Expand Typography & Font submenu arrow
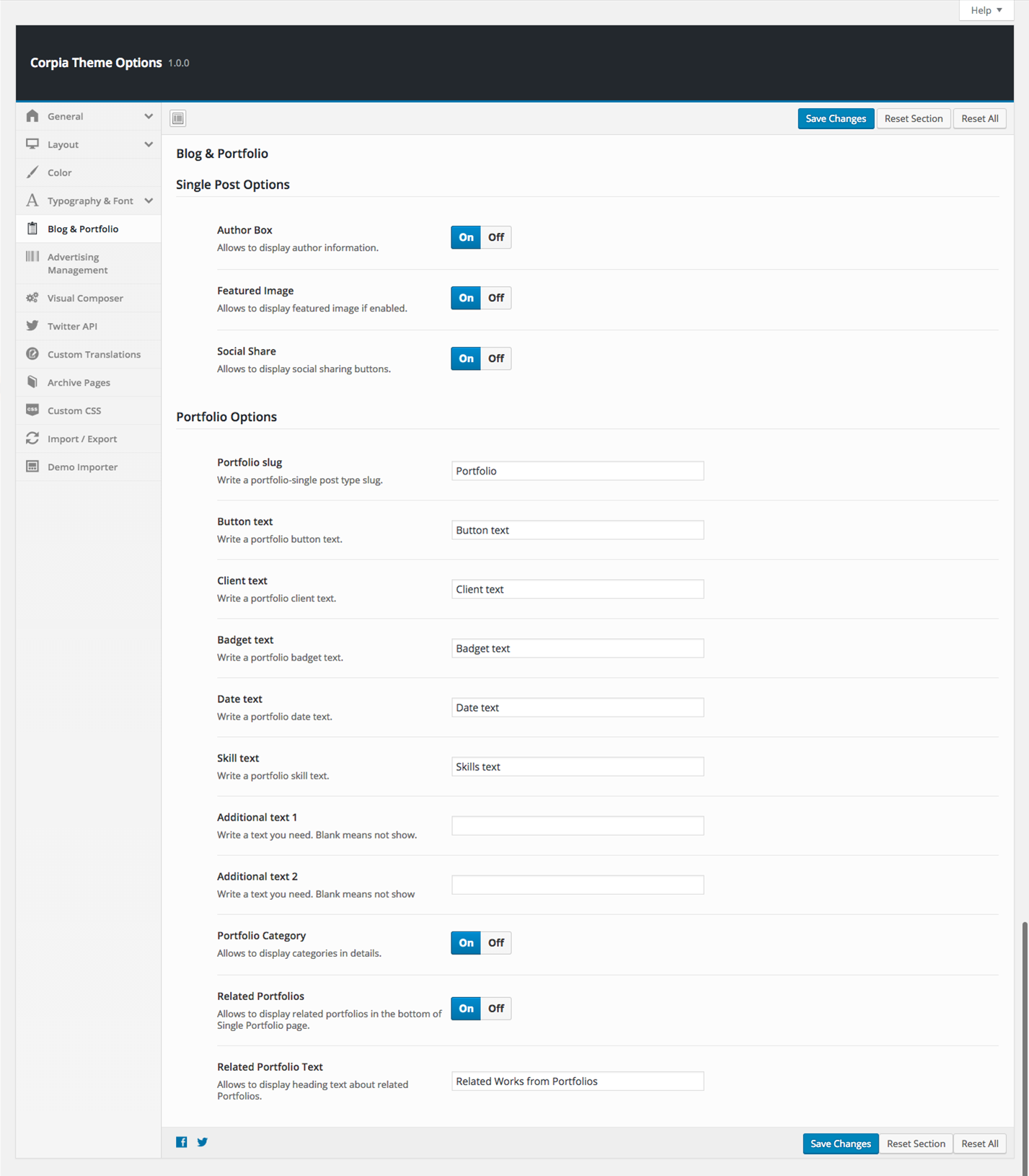Screen dimensions: 1029x1176 coord(149,200)
